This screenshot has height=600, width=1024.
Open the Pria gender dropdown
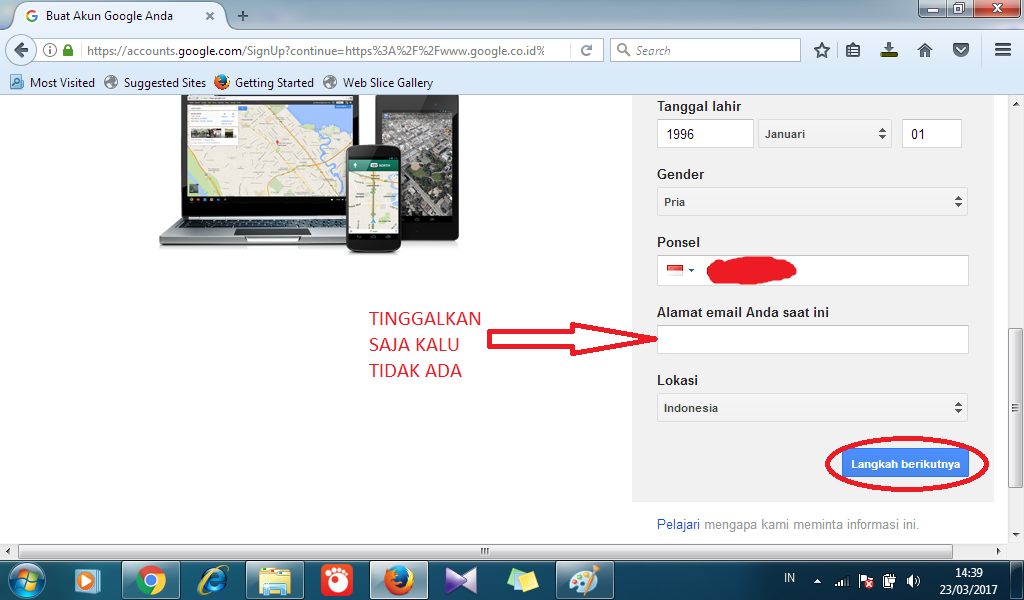(812, 201)
